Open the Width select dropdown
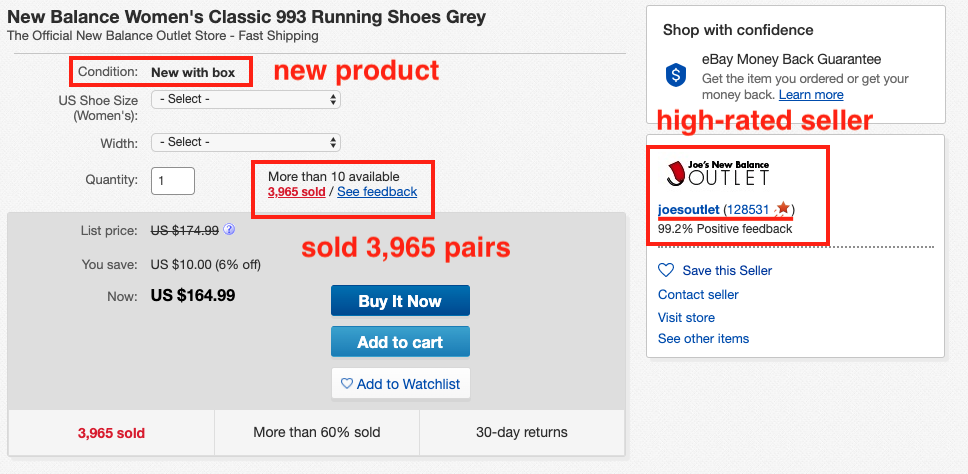This screenshot has height=474, width=968. (246, 143)
